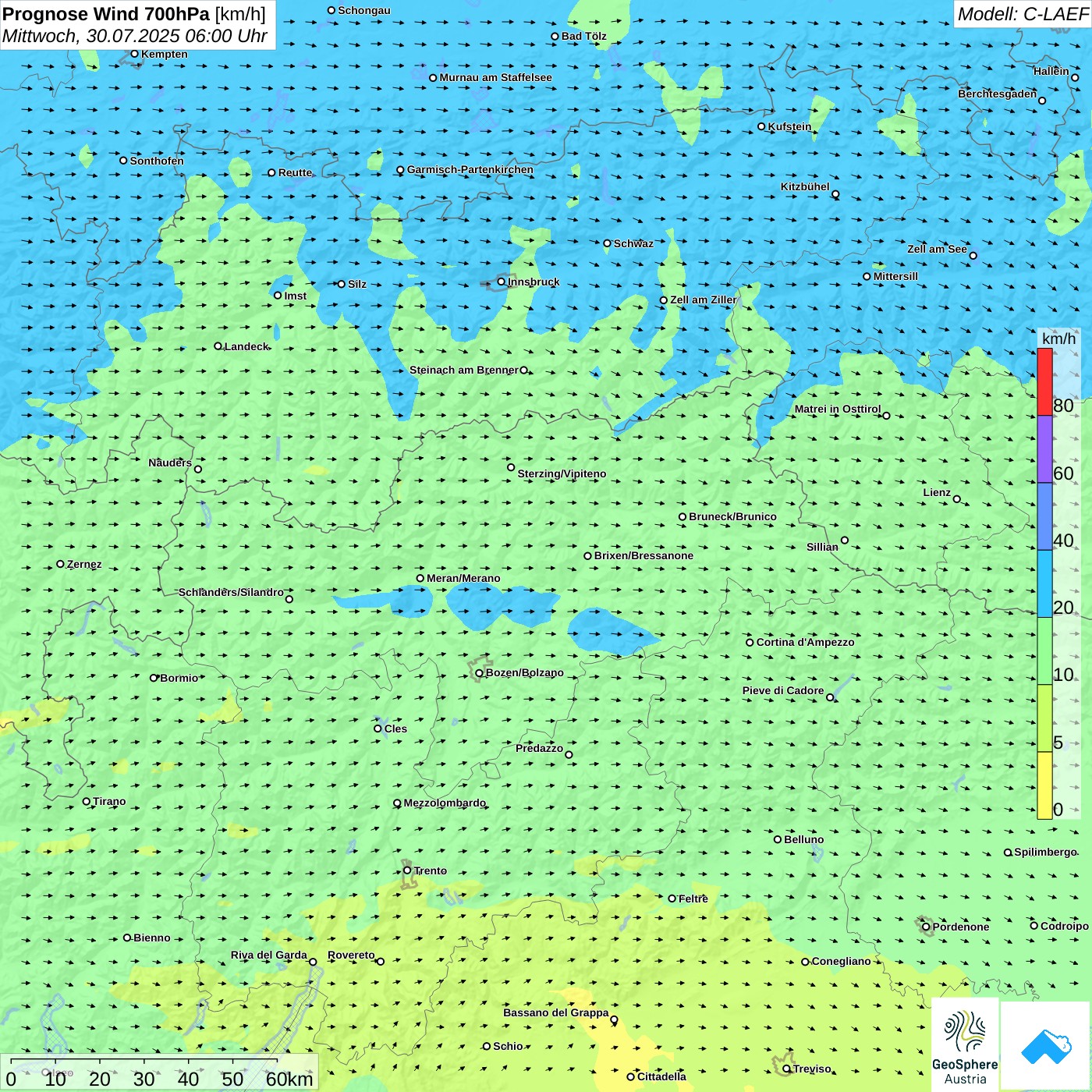Click the Innsbruck city marker
This screenshot has width=1092, height=1092.
click(502, 282)
